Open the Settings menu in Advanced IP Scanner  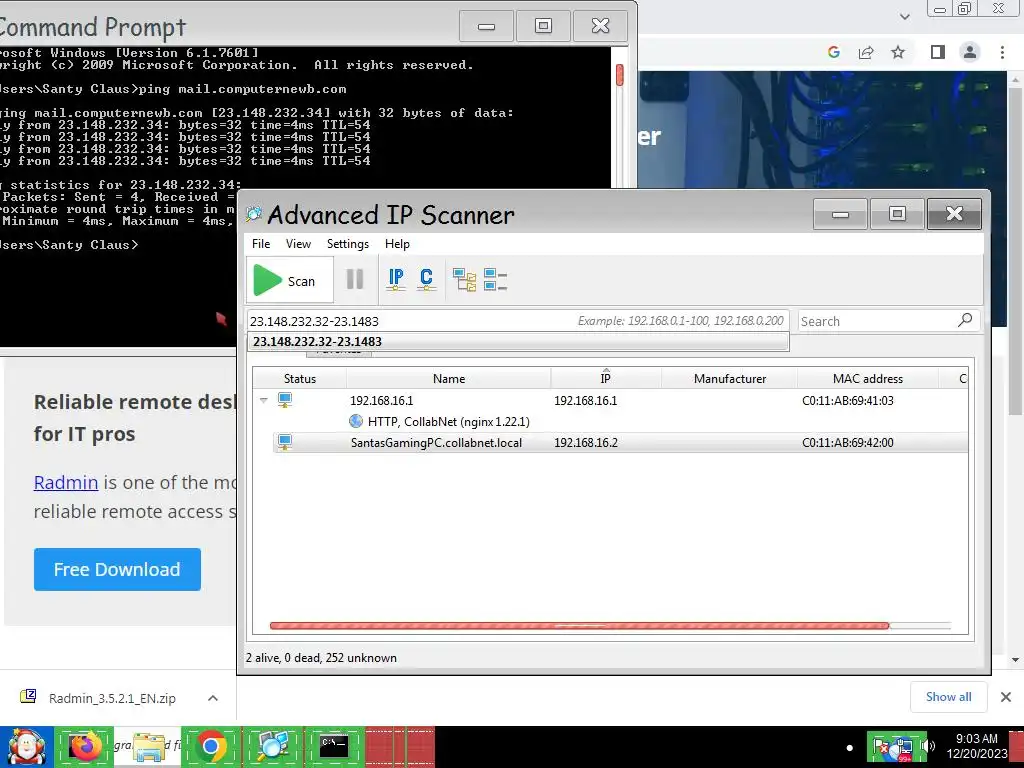(347, 244)
